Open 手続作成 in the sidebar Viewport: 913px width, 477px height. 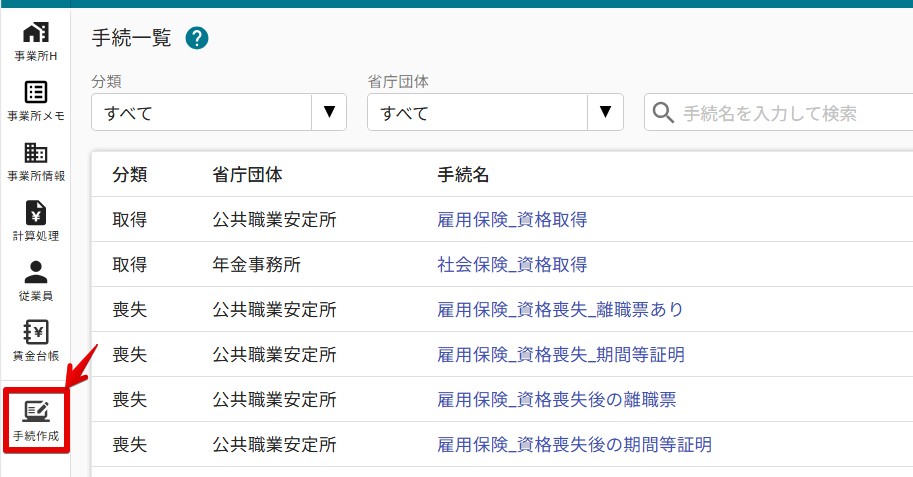coord(36,421)
